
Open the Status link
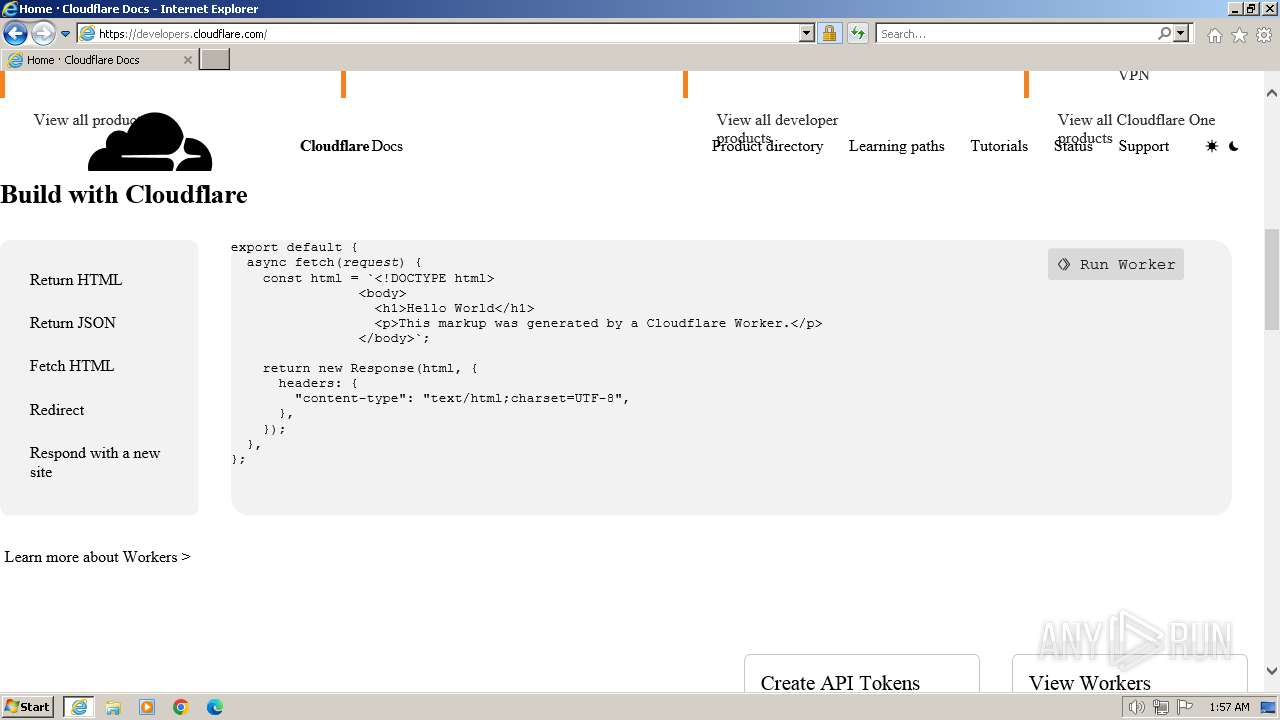[x=1073, y=146]
